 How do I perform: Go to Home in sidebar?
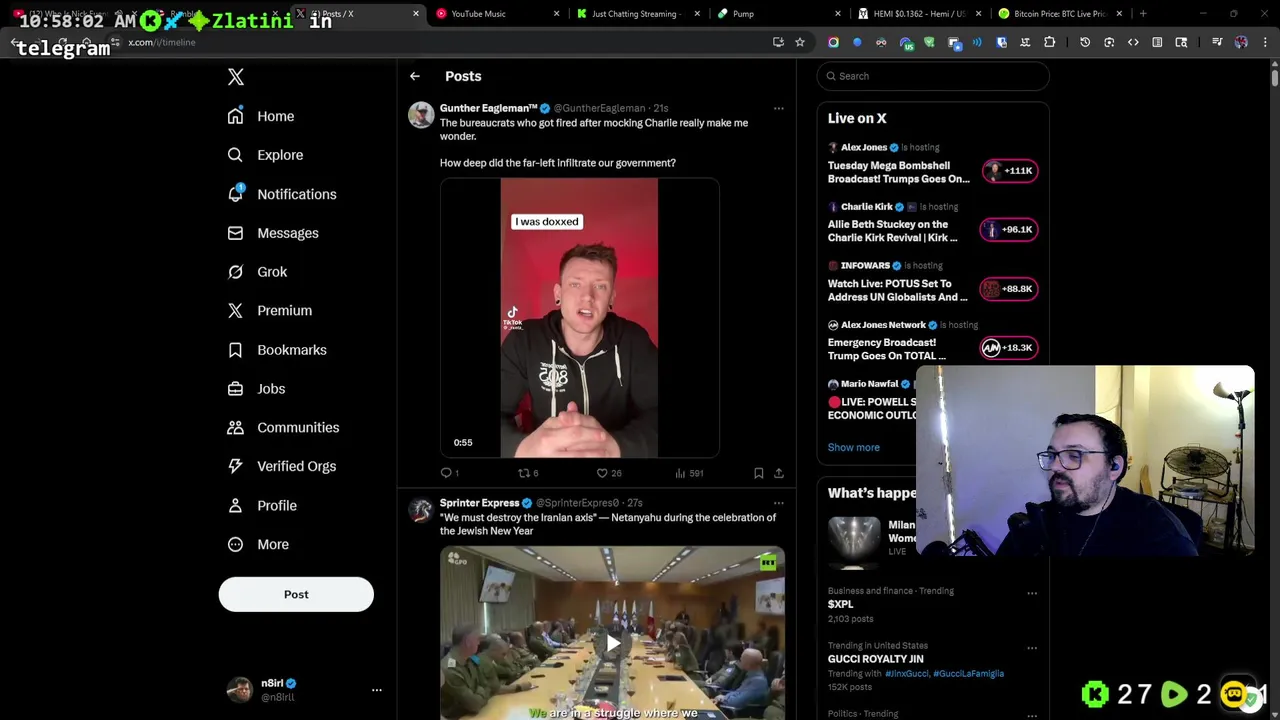click(261, 116)
